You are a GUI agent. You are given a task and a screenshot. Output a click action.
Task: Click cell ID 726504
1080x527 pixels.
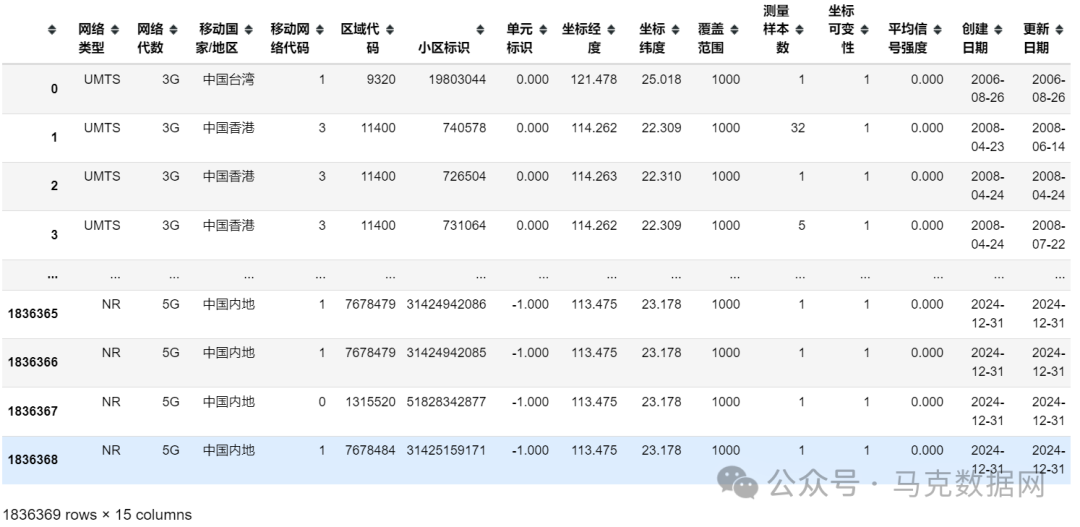pyautogui.click(x=464, y=176)
